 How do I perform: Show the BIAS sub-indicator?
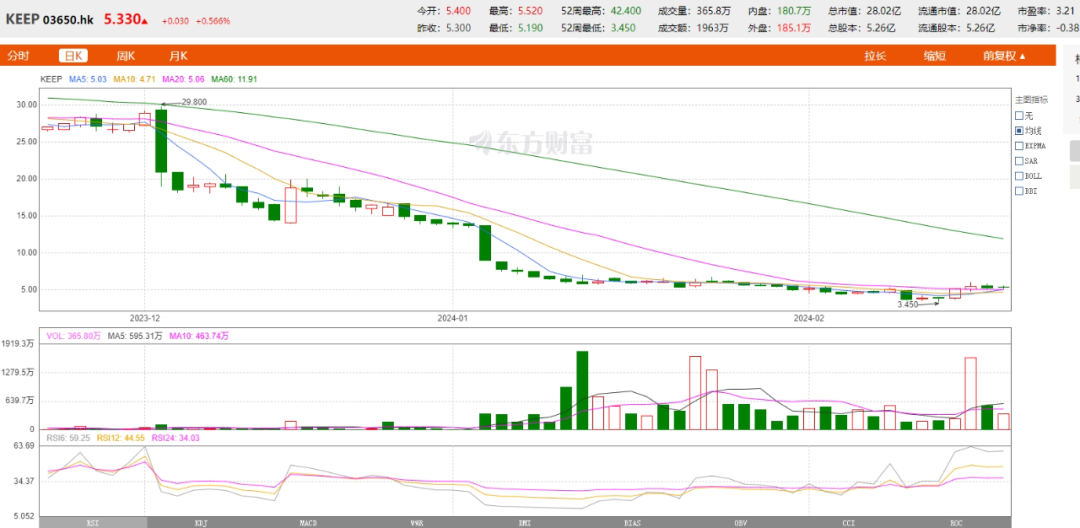point(632,522)
